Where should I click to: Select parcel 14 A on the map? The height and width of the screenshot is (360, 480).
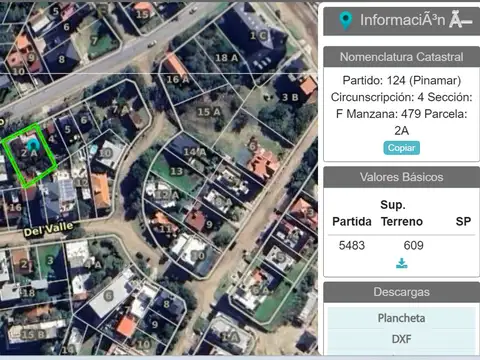pyautogui.click(x=195, y=152)
